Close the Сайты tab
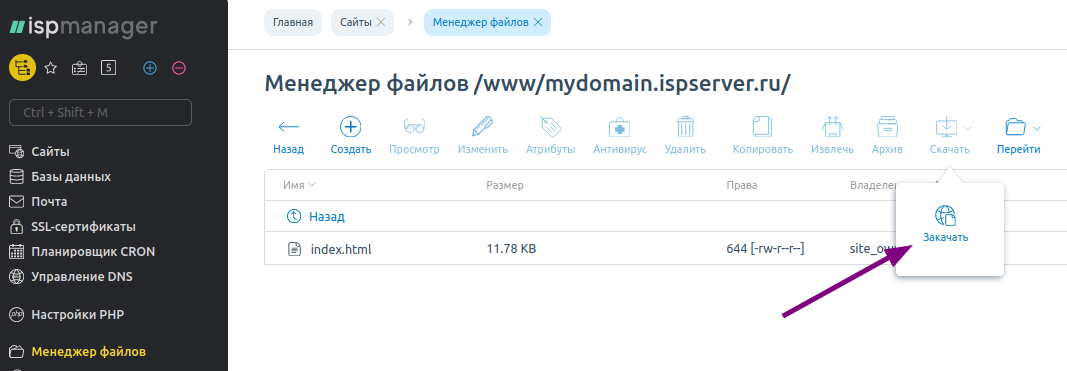This screenshot has width=1067, height=371. tap(381, 22)
